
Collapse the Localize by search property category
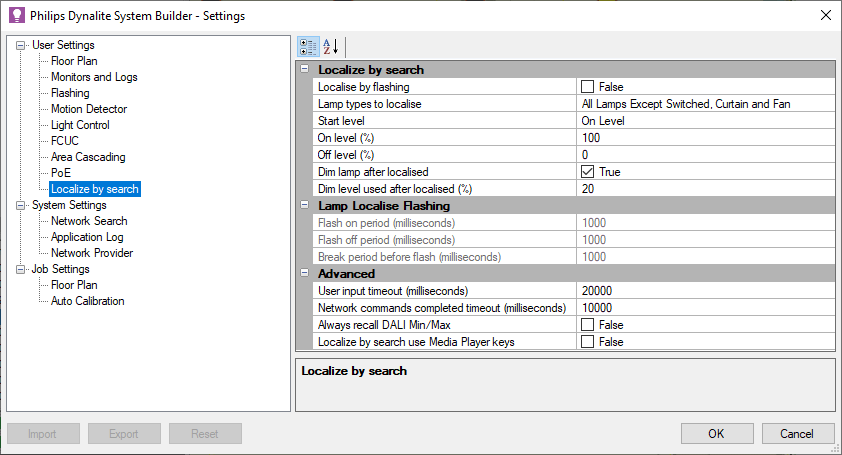[x=304, y=69]
